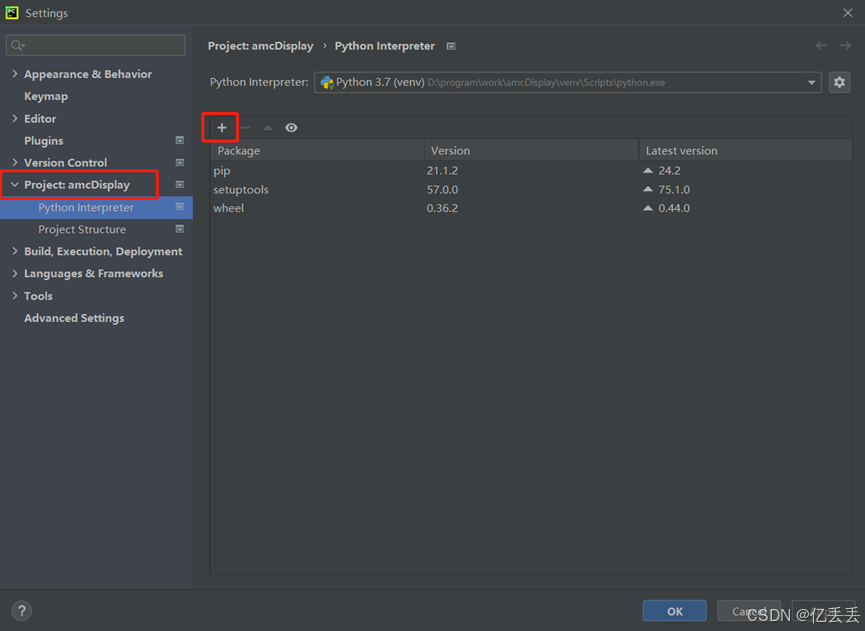Screen dimensions: 865x631
Task: Click the help question mark icon
Action: tap(22, 611)
